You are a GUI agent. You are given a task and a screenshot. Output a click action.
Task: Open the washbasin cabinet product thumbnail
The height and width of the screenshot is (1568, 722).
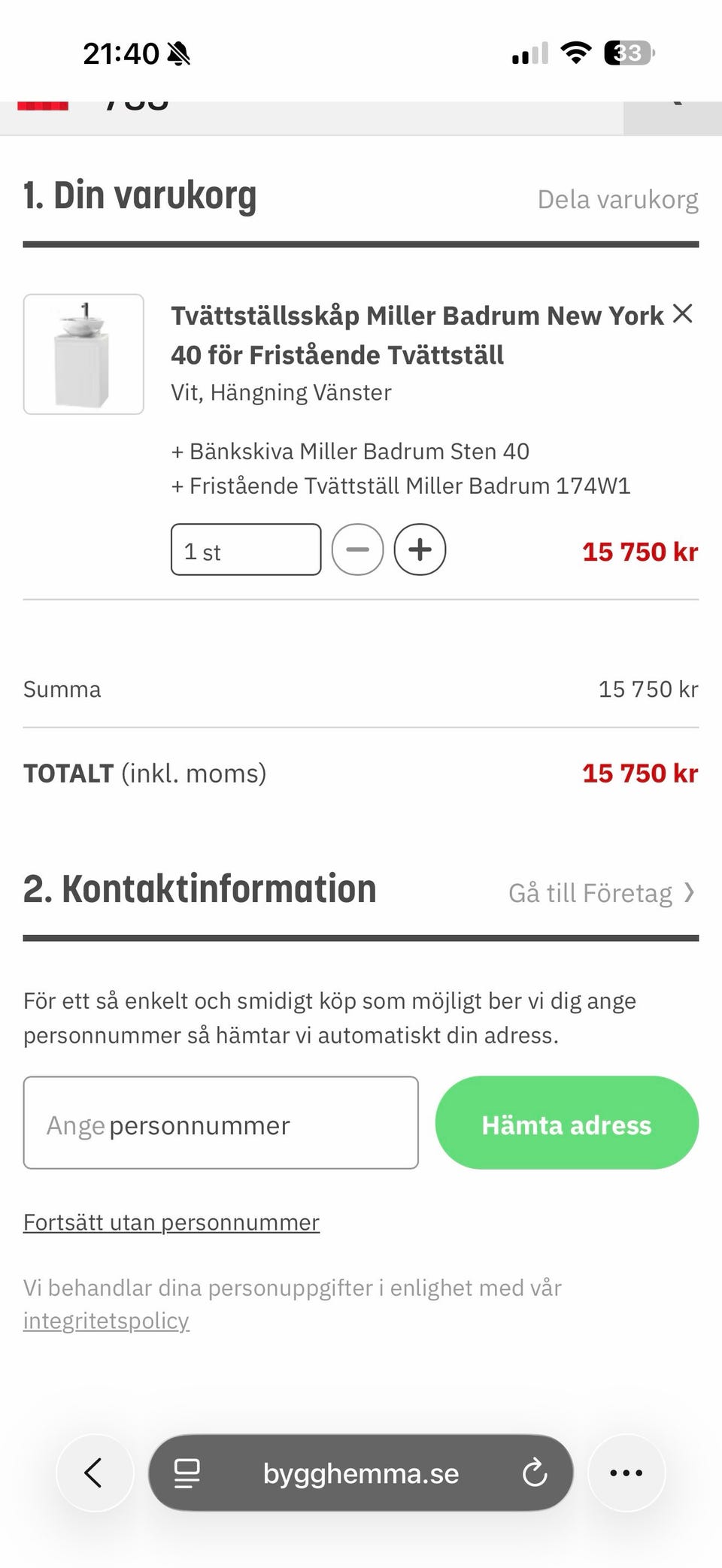click(83, 354)
